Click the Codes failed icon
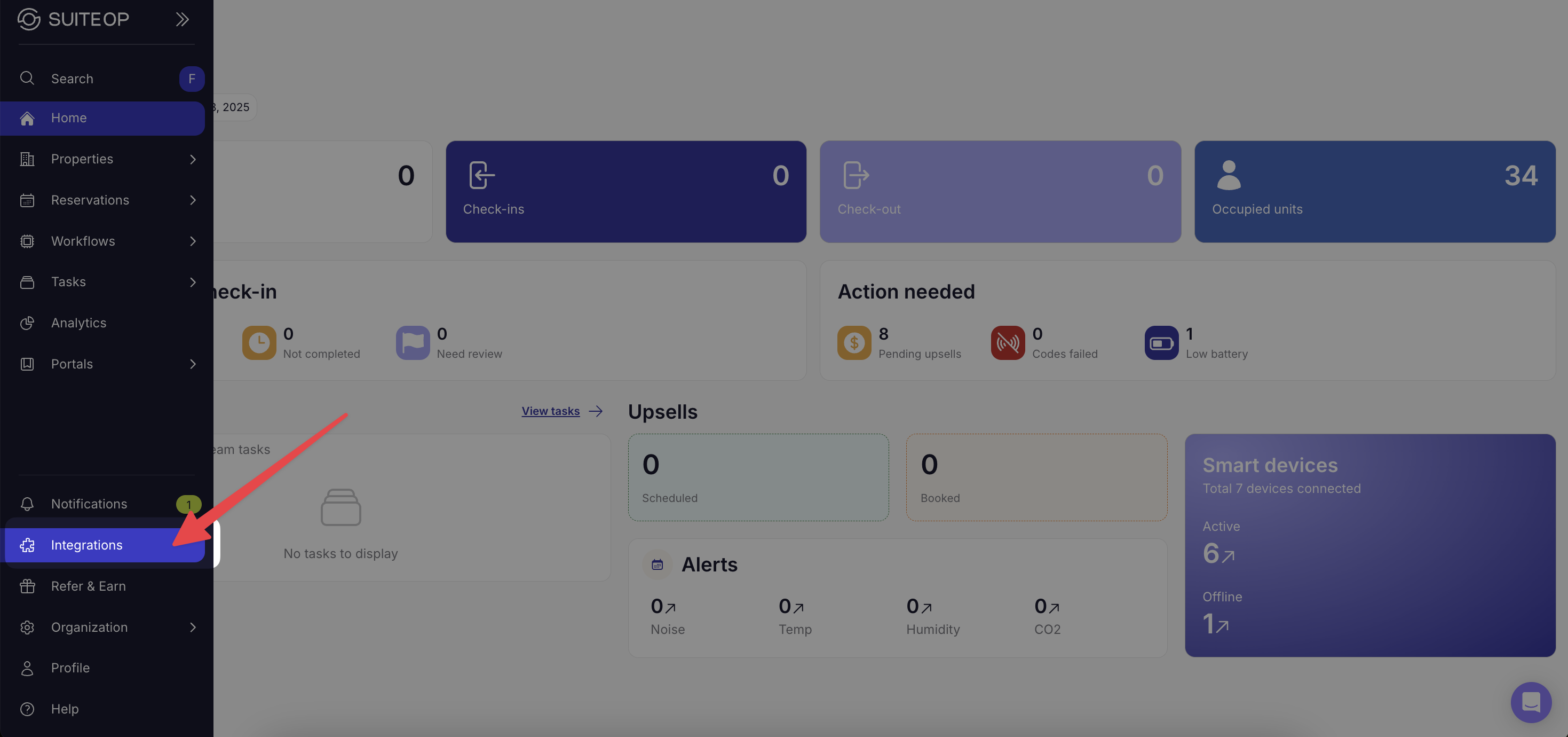 (1008, 343)
